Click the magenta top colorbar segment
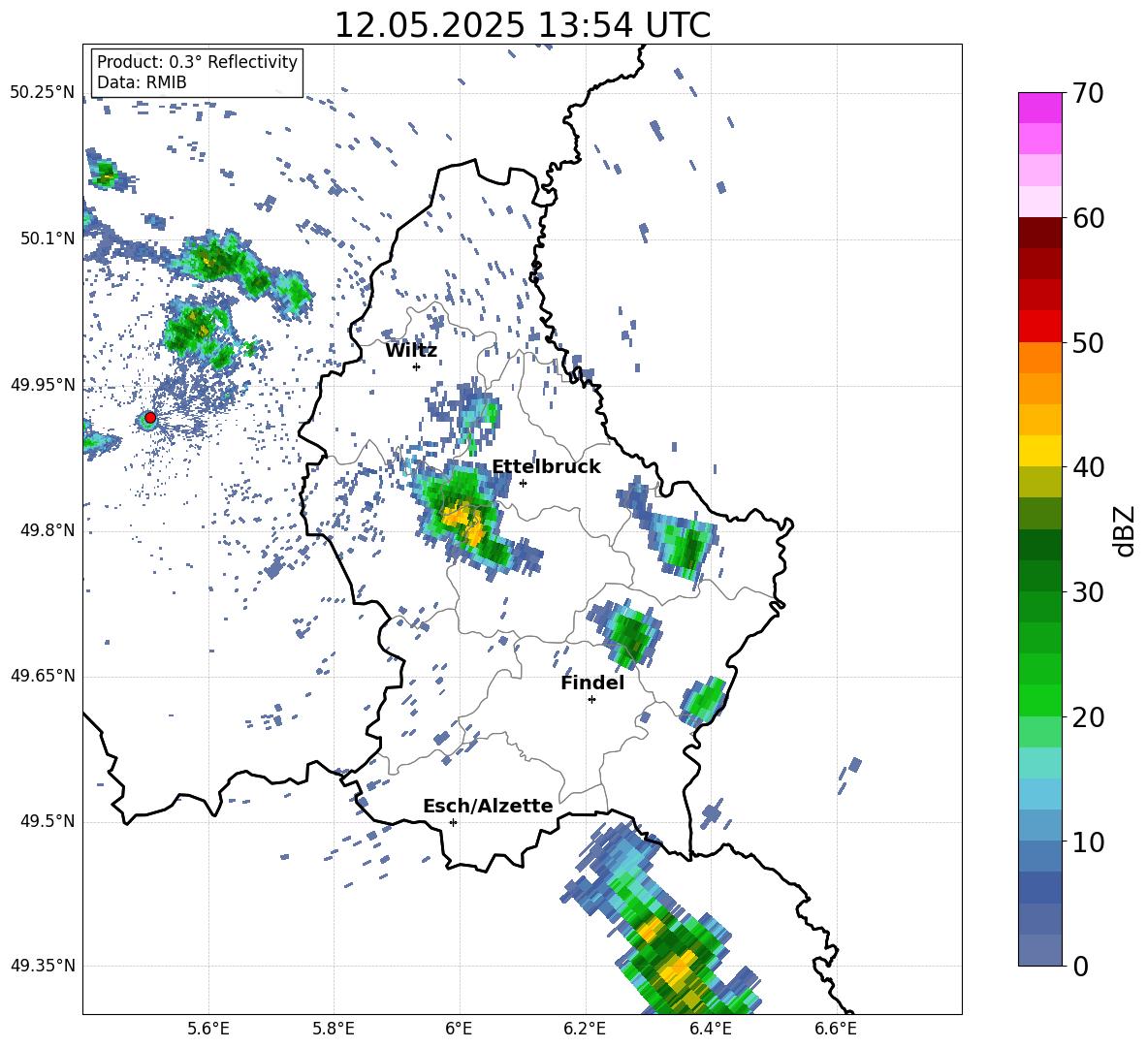The image size is (1148, 1048). click(x=1039, y=108)
